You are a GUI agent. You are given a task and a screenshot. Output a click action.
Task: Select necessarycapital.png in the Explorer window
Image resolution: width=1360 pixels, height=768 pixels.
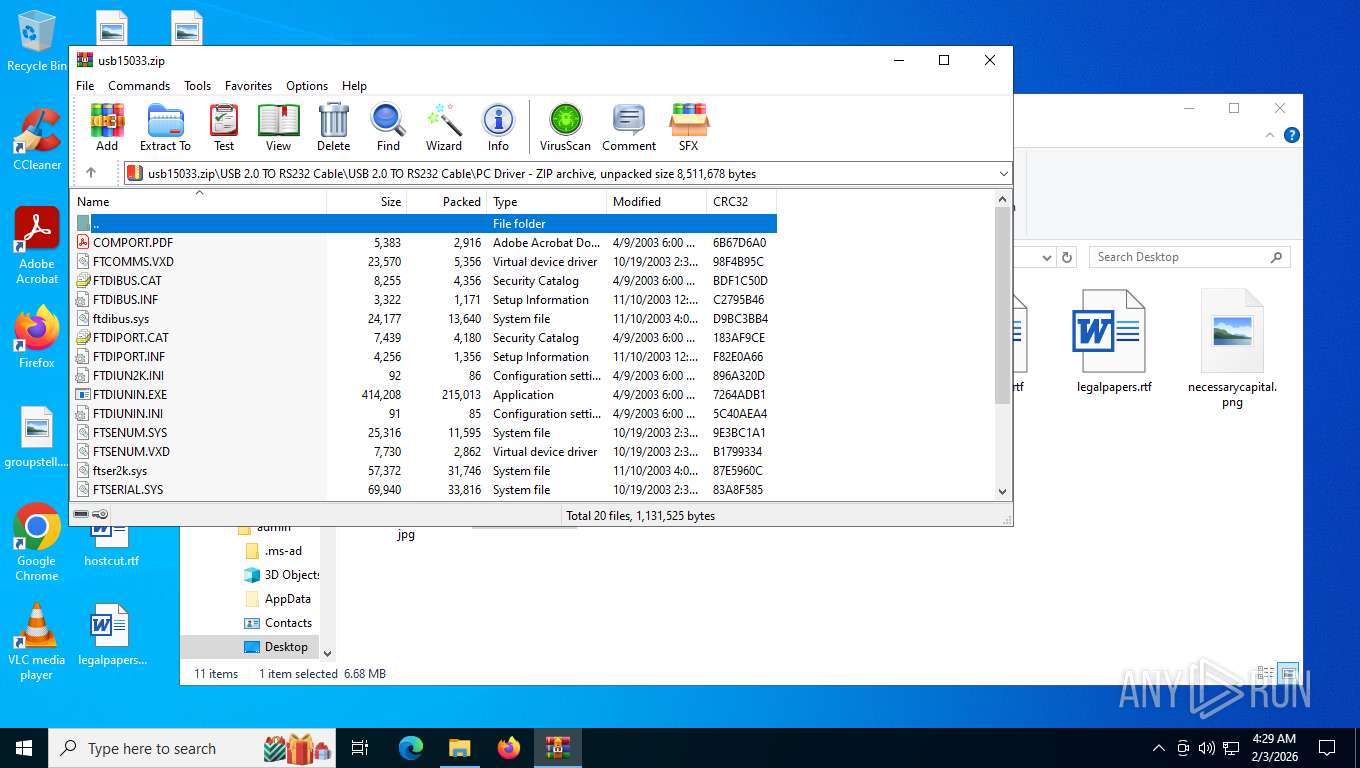coord(1232,349)
